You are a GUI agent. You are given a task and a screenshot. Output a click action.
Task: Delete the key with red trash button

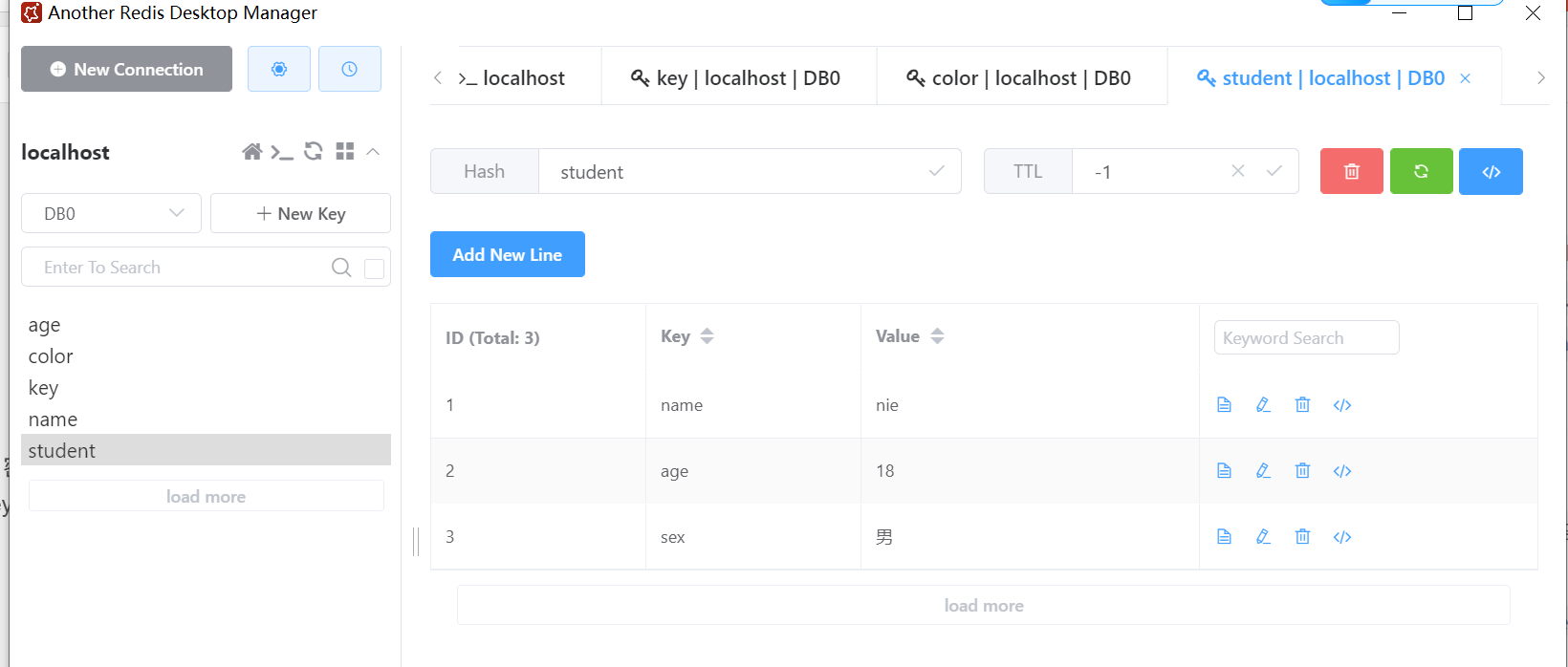coord(1352,171)
